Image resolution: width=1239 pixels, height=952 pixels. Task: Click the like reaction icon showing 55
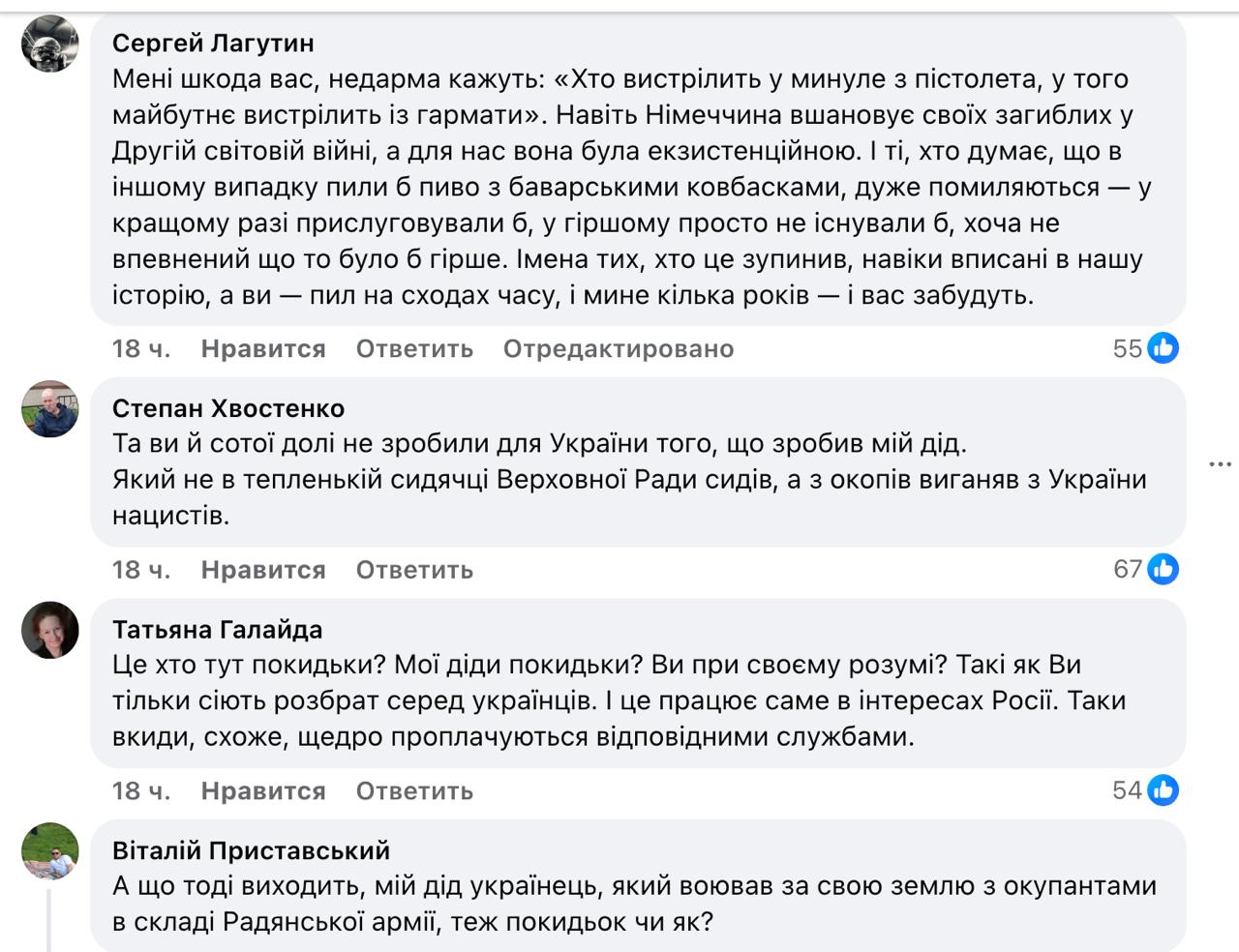coord(1163,348)
